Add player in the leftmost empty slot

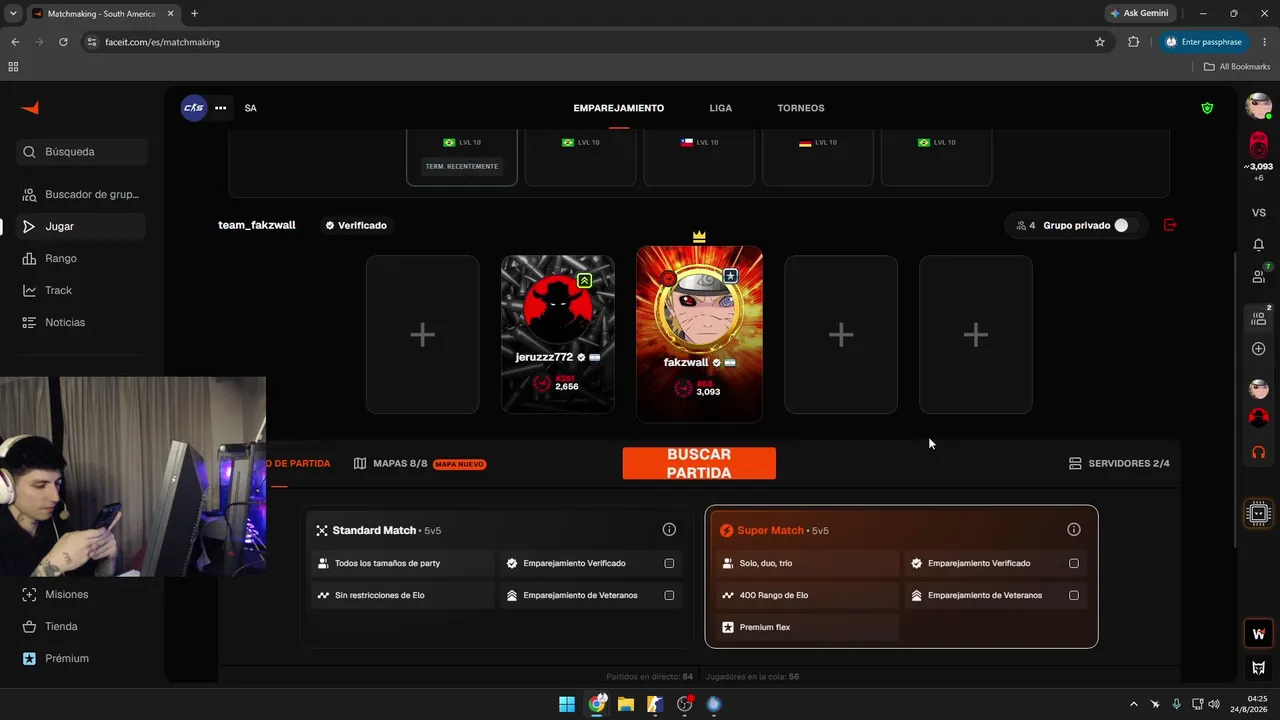[x=422, y=334]
